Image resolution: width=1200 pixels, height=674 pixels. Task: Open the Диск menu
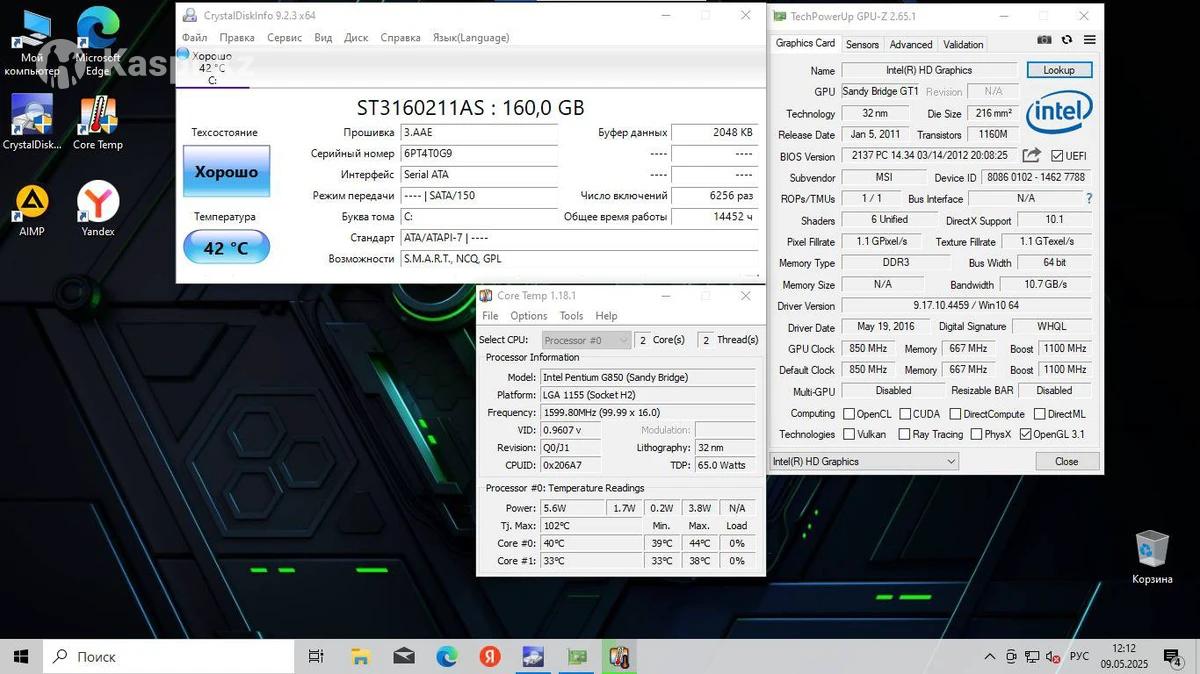(x=356, y=37)
